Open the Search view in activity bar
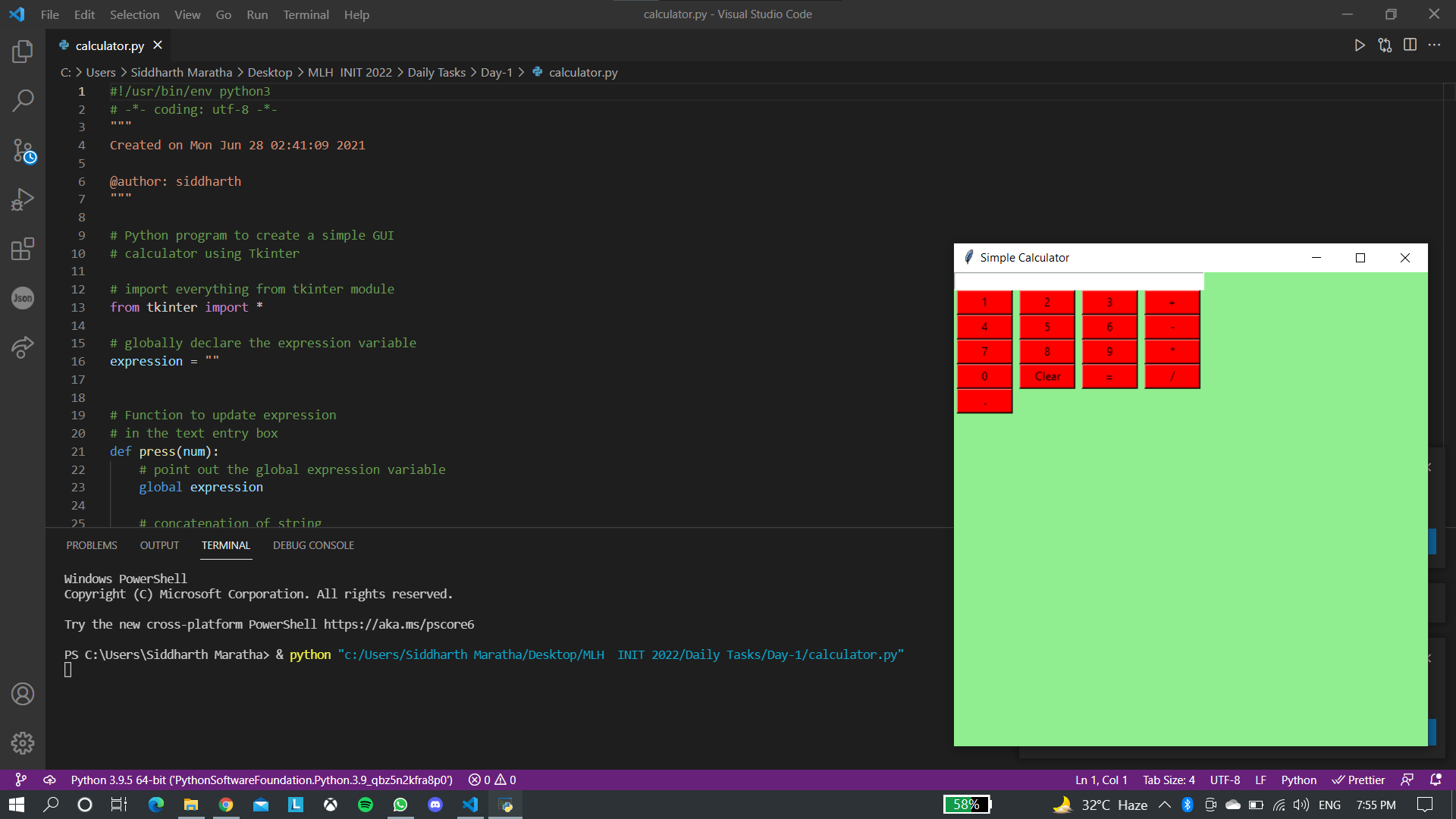 coord(23,101)
